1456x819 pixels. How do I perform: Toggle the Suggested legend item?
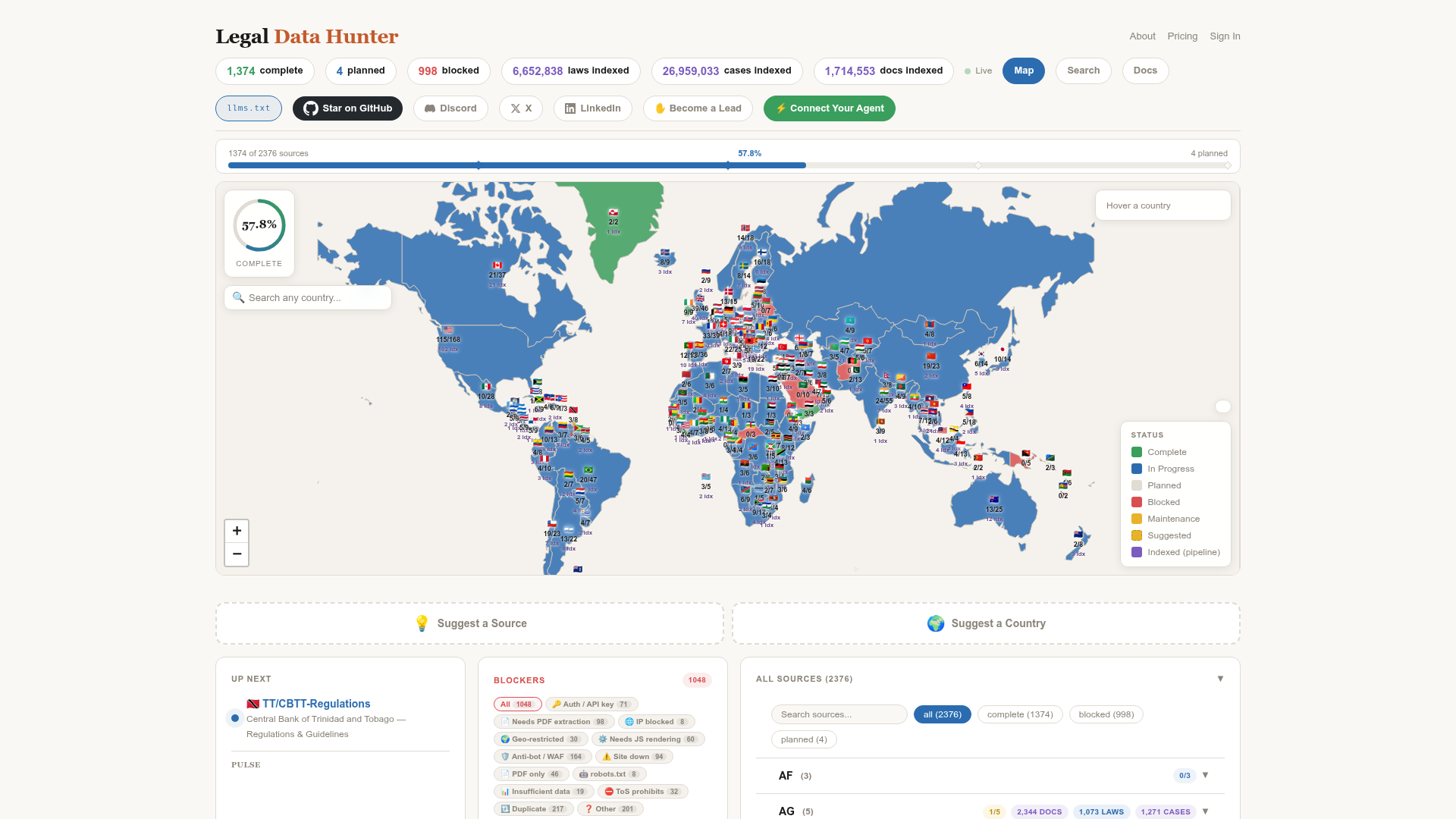[1161, 535]
